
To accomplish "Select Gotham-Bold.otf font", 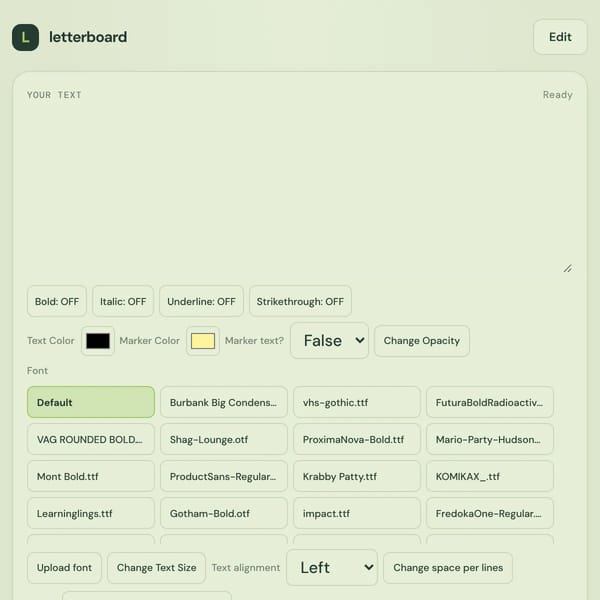I will click(224, 514).
